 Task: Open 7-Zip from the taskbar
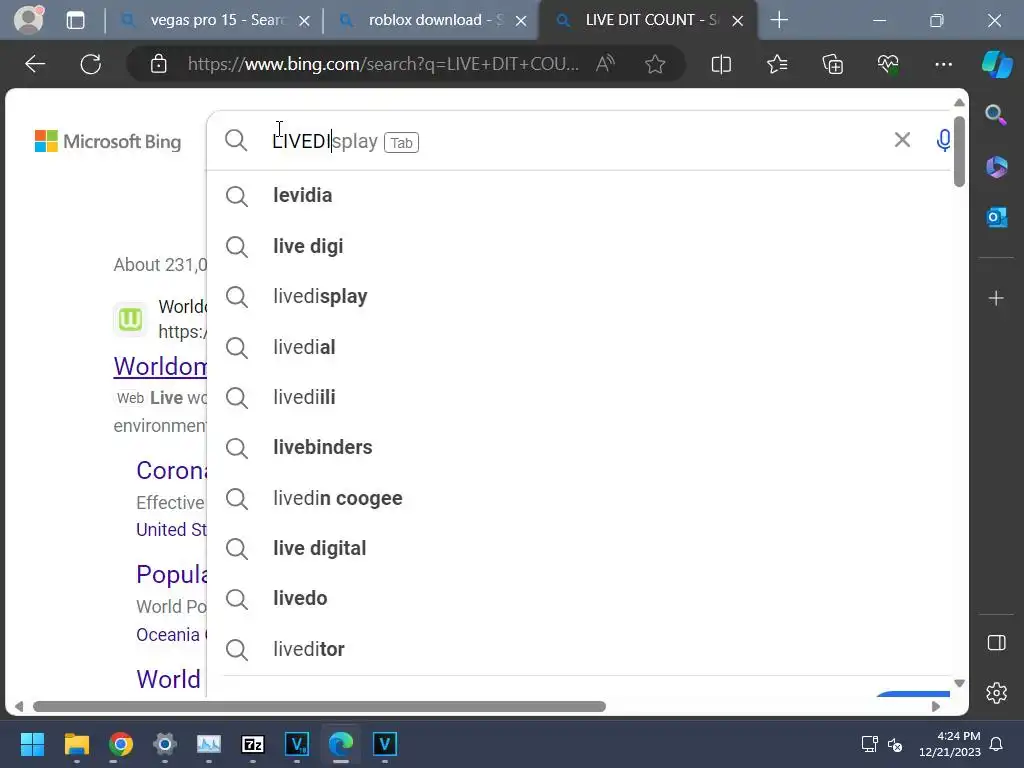click(x=253, y=744)
